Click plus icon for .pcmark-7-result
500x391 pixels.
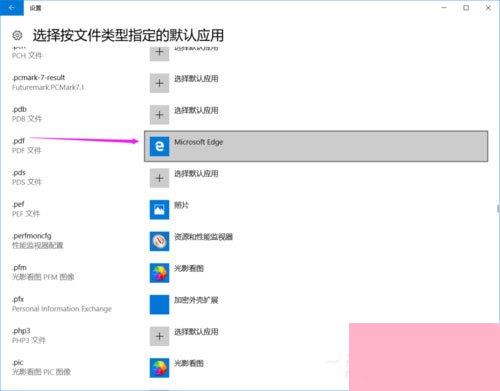[159, 83]
